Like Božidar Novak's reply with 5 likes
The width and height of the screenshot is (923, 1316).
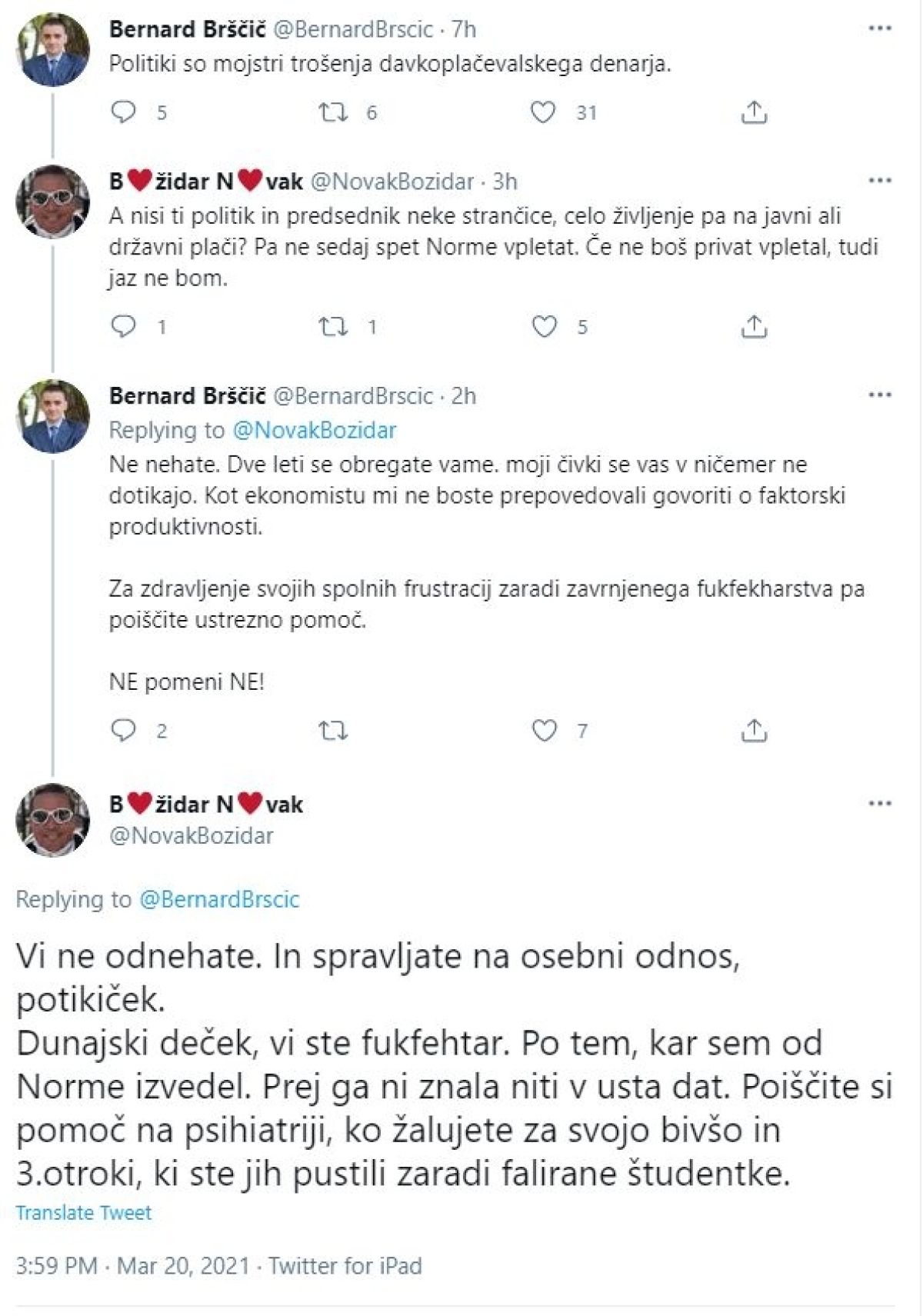coord(545,327)
